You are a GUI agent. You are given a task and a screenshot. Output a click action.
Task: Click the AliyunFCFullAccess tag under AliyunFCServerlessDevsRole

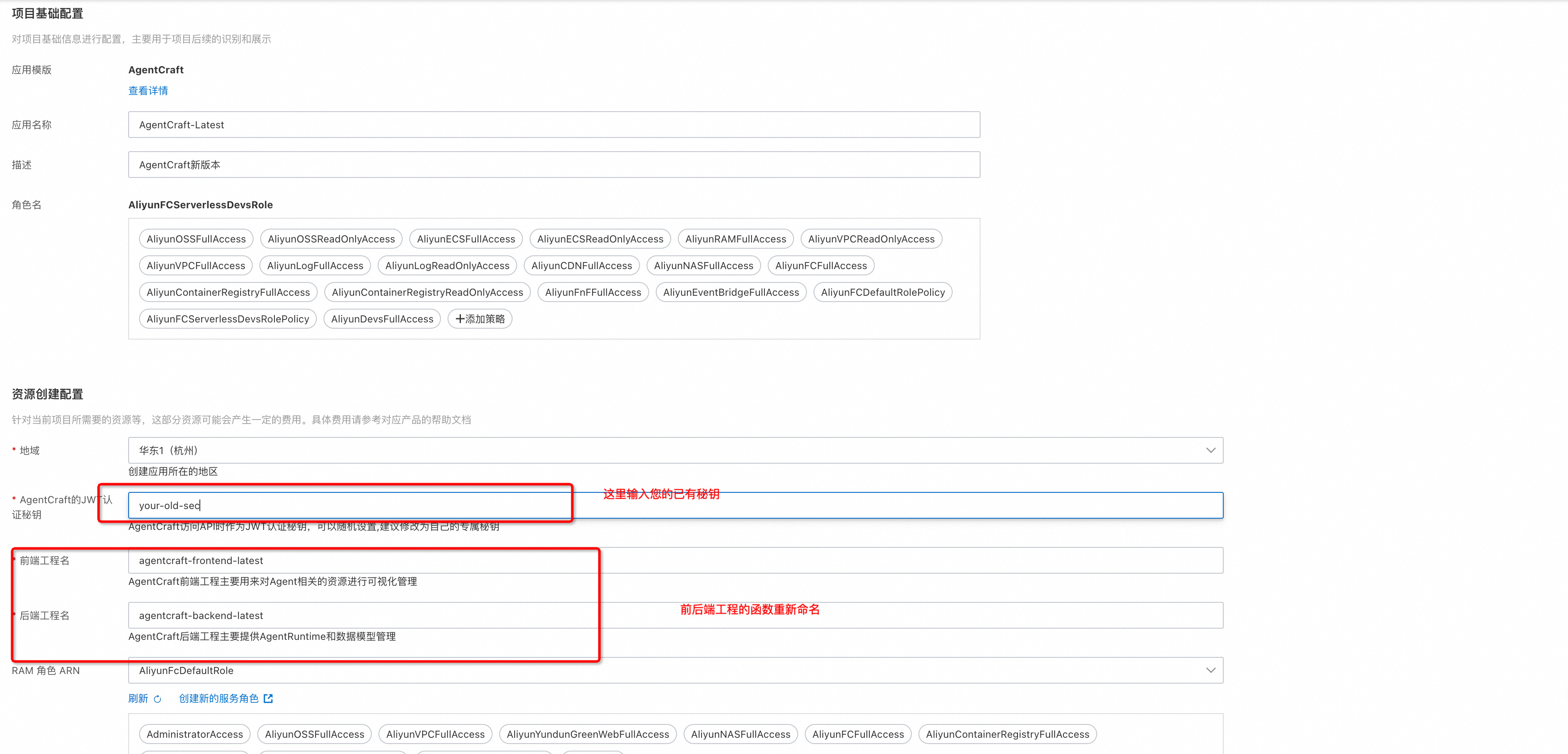click(x=821, y=266)
